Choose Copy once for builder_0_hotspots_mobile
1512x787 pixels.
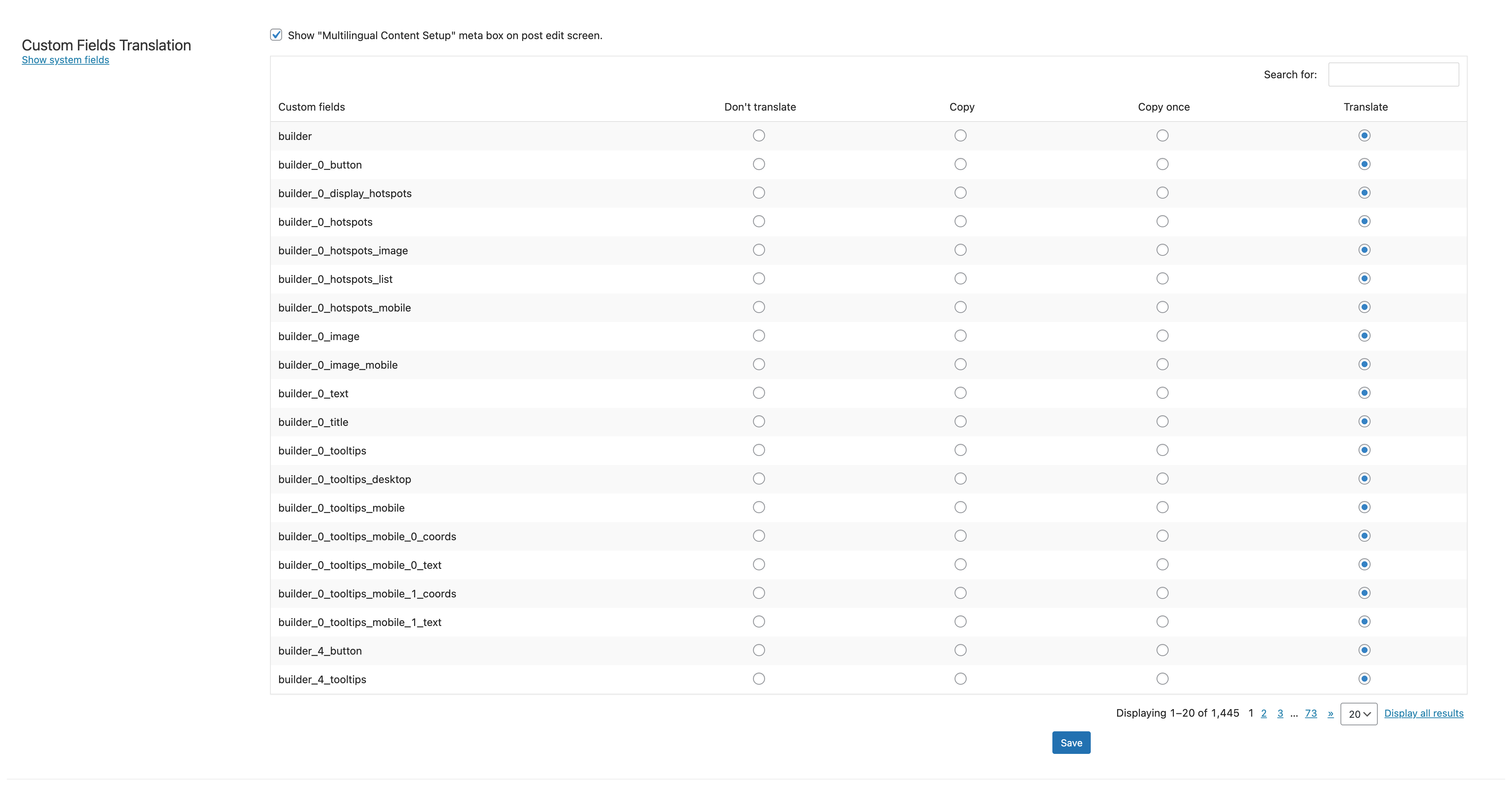tap(1162, 307)
